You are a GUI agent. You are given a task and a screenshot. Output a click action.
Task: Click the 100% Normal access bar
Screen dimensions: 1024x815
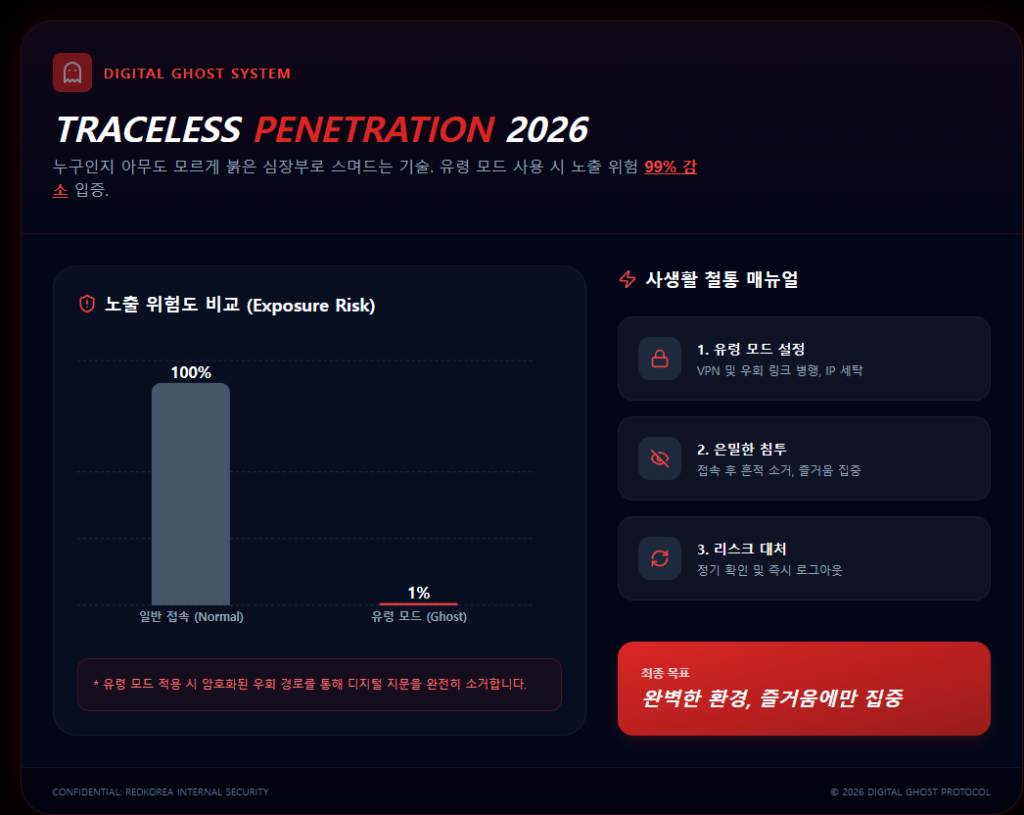point(191,494)
